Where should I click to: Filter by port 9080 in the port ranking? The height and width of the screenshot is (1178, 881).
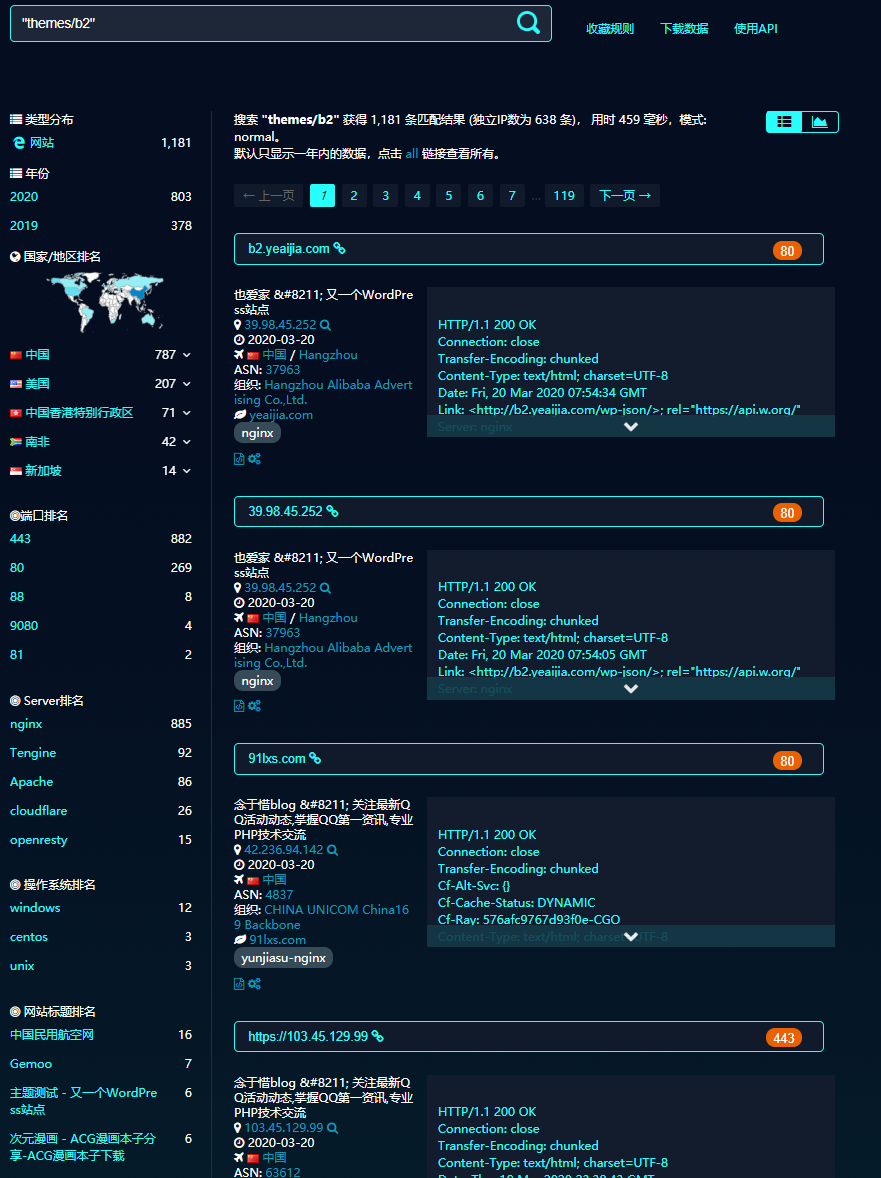click(24, 626)
